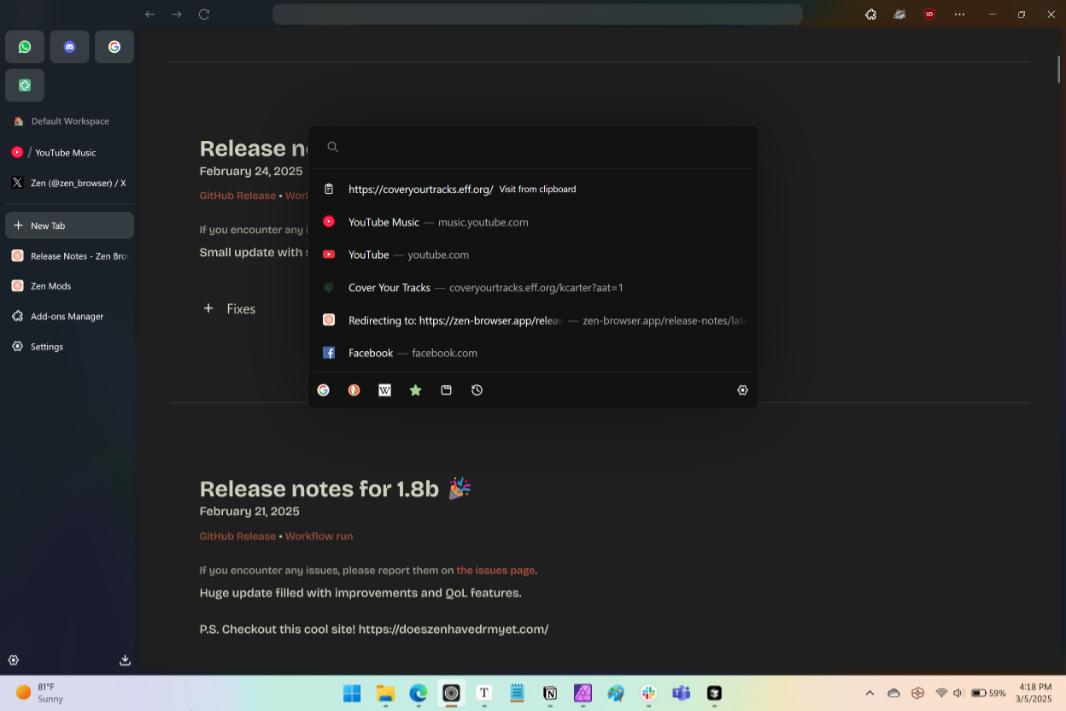The width and height of the screenshot is (1066, 711).
Task: Open the browser menu with three dots
Action: tap(959, 14)
